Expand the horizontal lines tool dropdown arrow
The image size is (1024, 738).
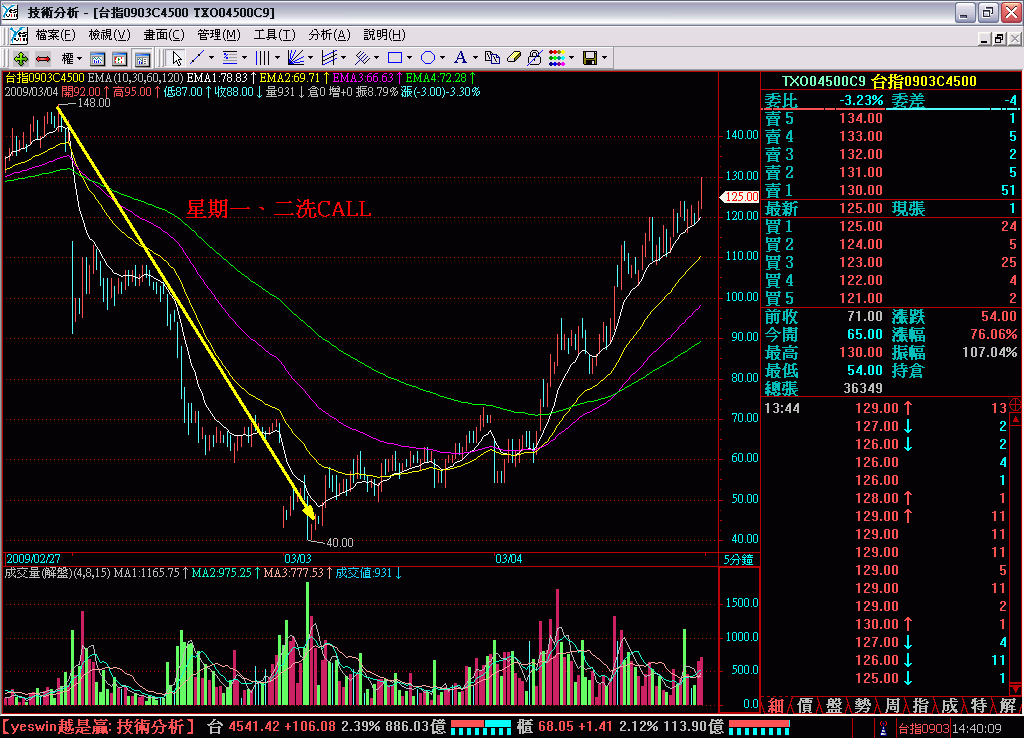click(x=244, y=58)
